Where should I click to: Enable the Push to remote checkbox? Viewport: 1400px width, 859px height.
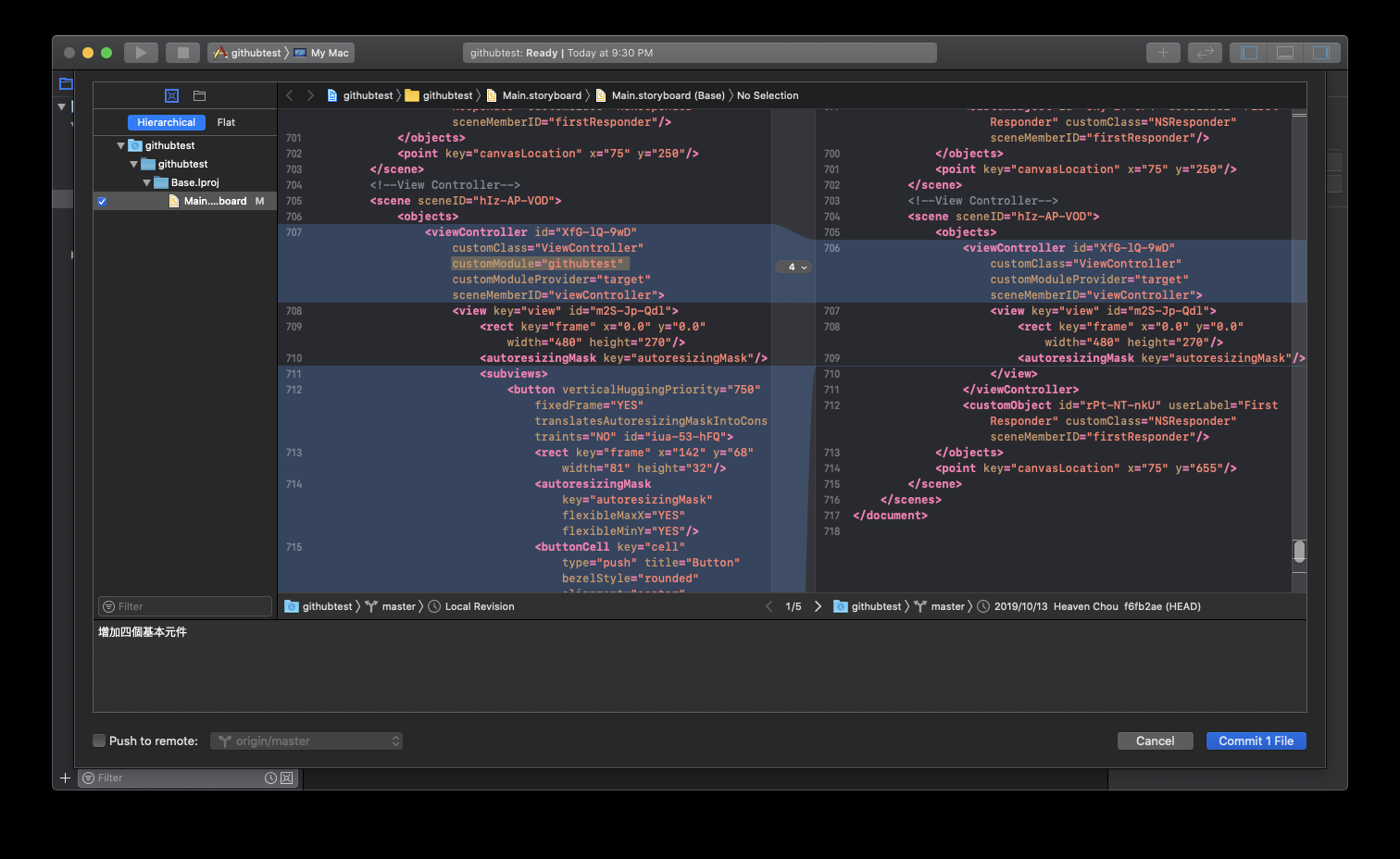pos(99,741)
